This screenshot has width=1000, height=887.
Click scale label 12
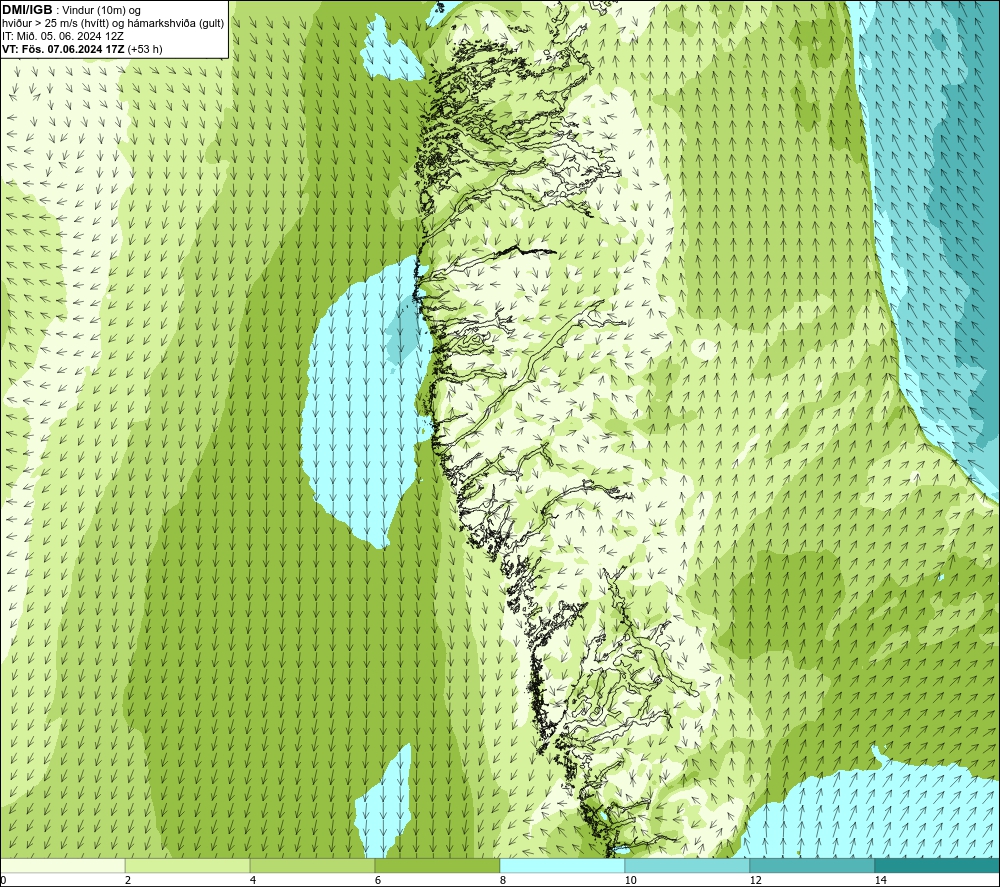[755, 880]
